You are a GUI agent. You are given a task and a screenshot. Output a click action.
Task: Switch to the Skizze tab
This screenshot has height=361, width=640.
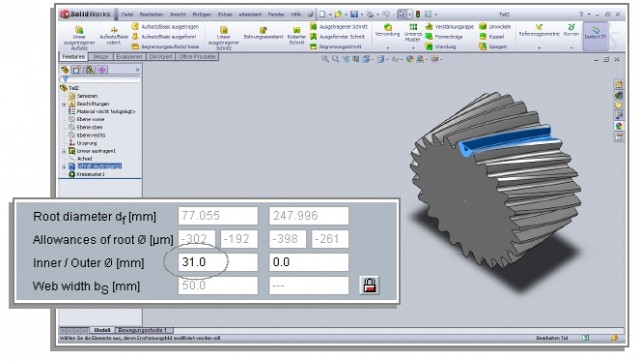click(x=101, y=57)
